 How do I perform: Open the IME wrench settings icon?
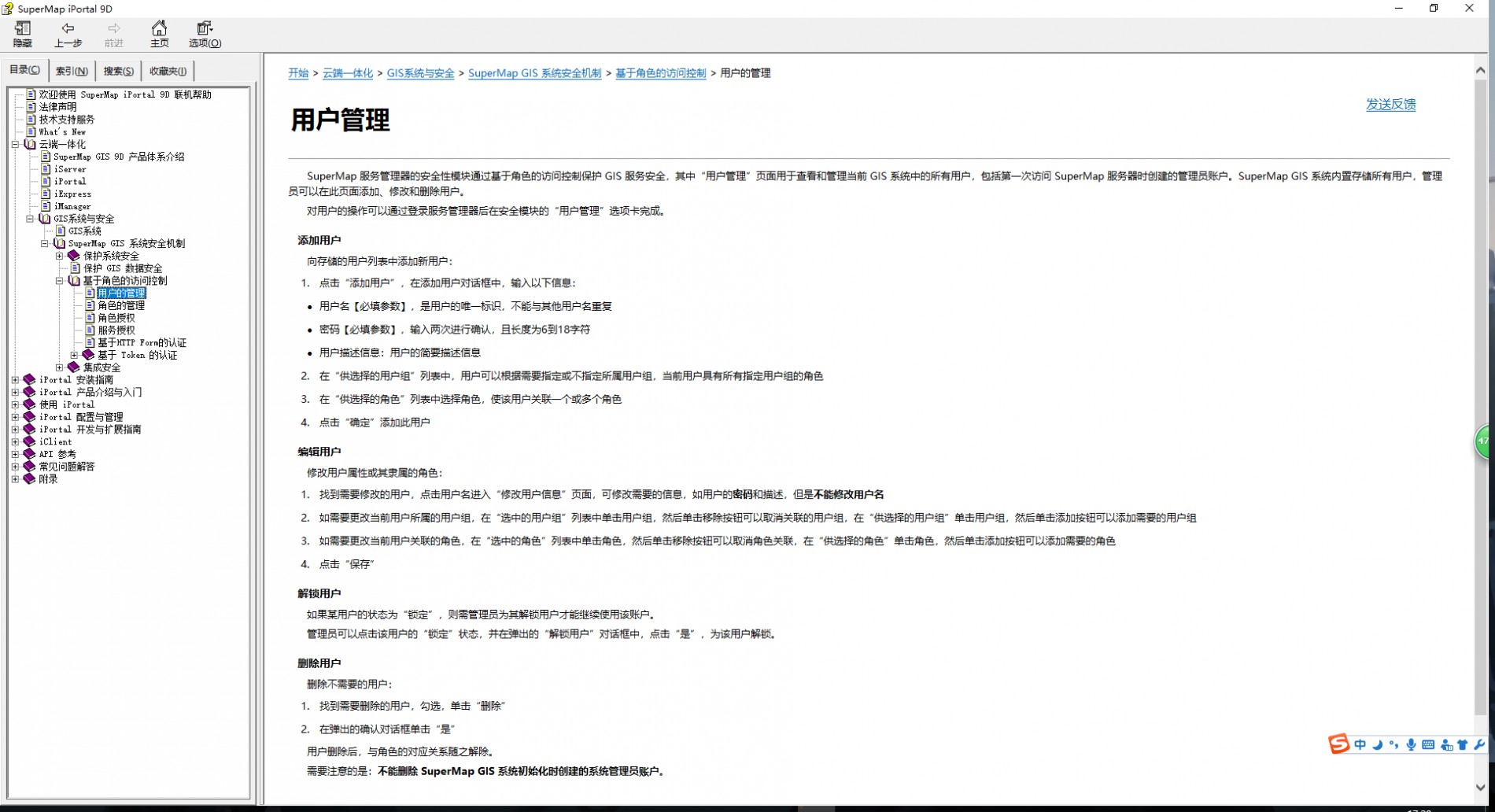(x=1478, y=744)
